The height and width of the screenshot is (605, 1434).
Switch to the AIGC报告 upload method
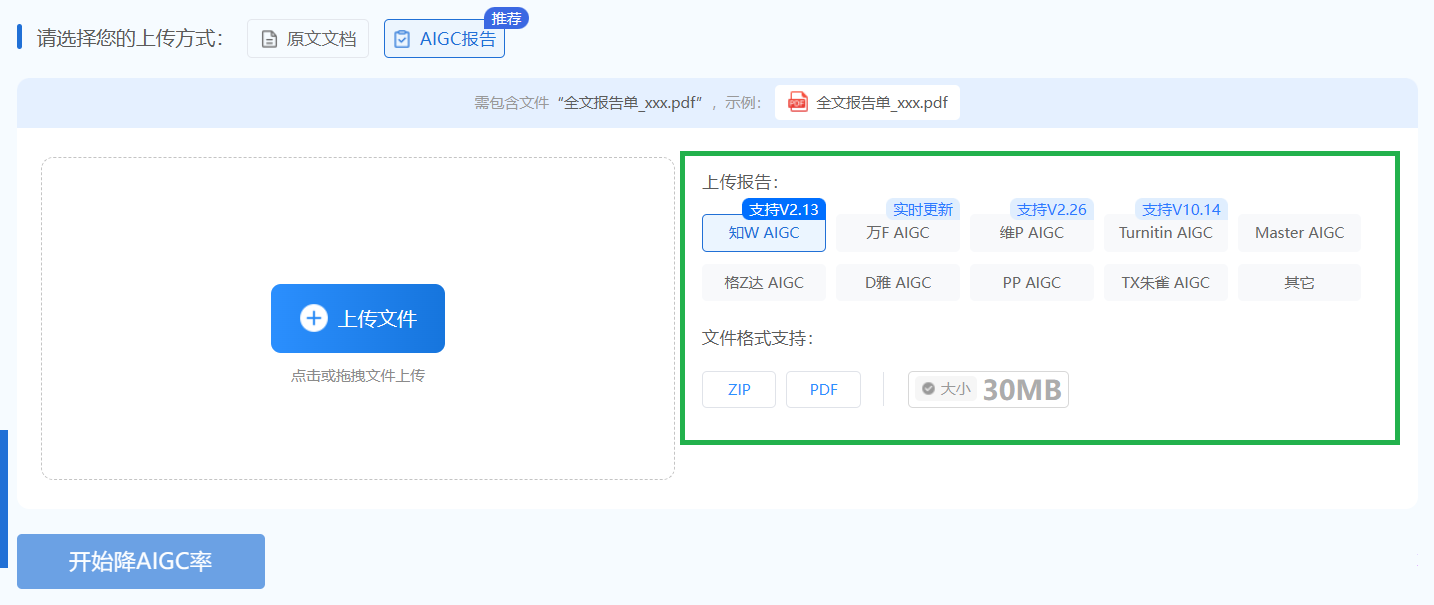coord(444,38)
